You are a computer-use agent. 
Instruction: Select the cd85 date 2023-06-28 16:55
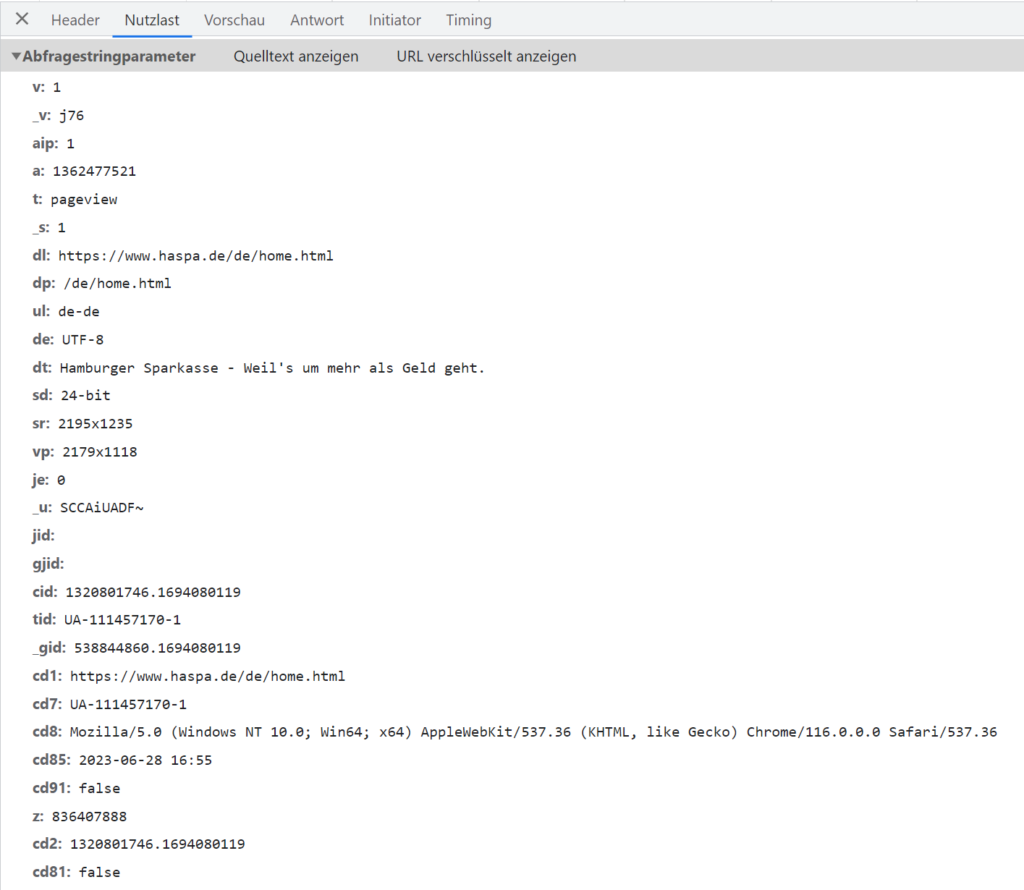tap(145, 760)
